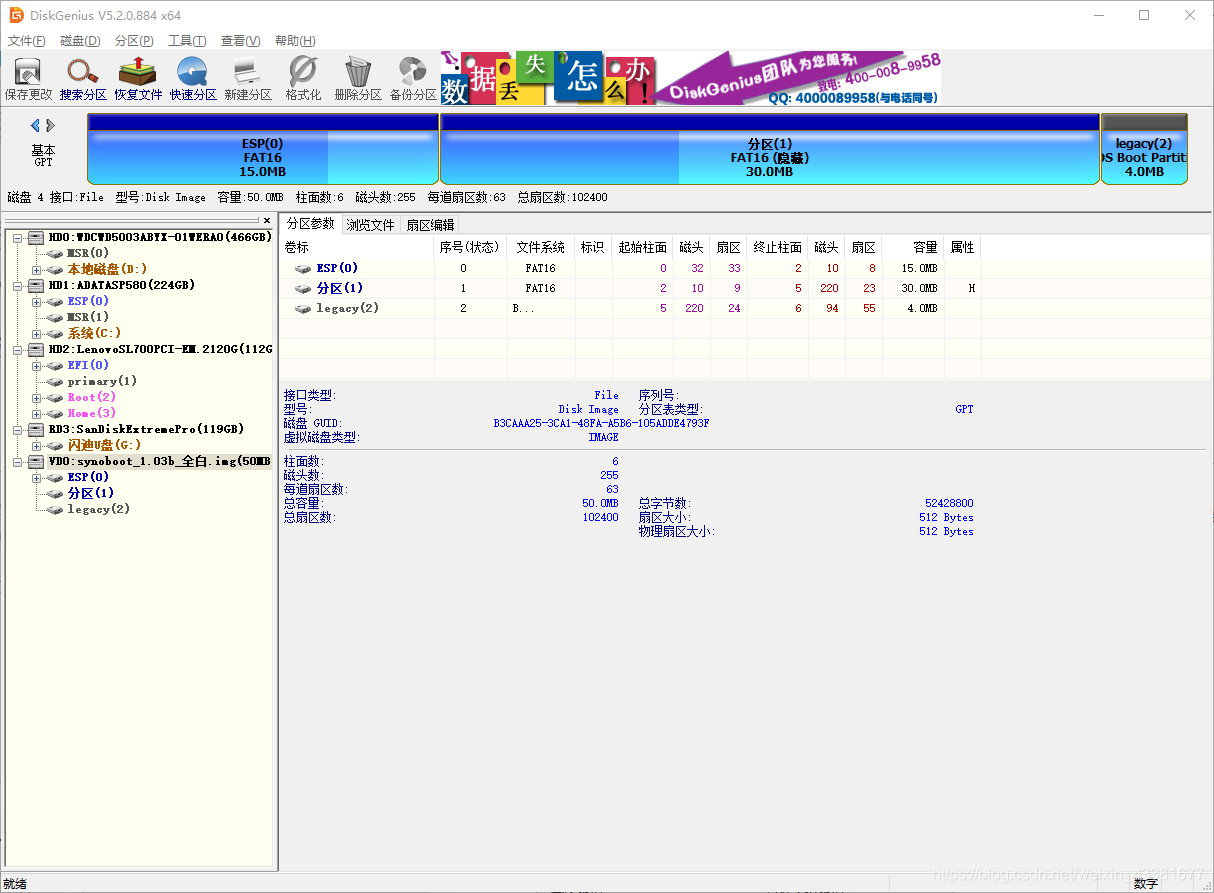Image resolution: width=1214 pixels, height=893 pixels.
Task: Close the left disk tree panel
Action: (267, 221)
